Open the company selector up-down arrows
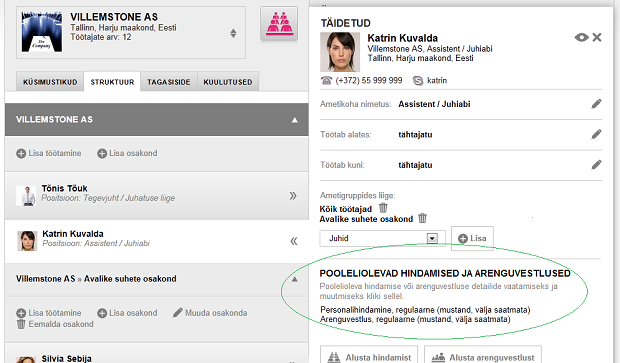This screenshot has width=620, height=363. tap(233, 33)
